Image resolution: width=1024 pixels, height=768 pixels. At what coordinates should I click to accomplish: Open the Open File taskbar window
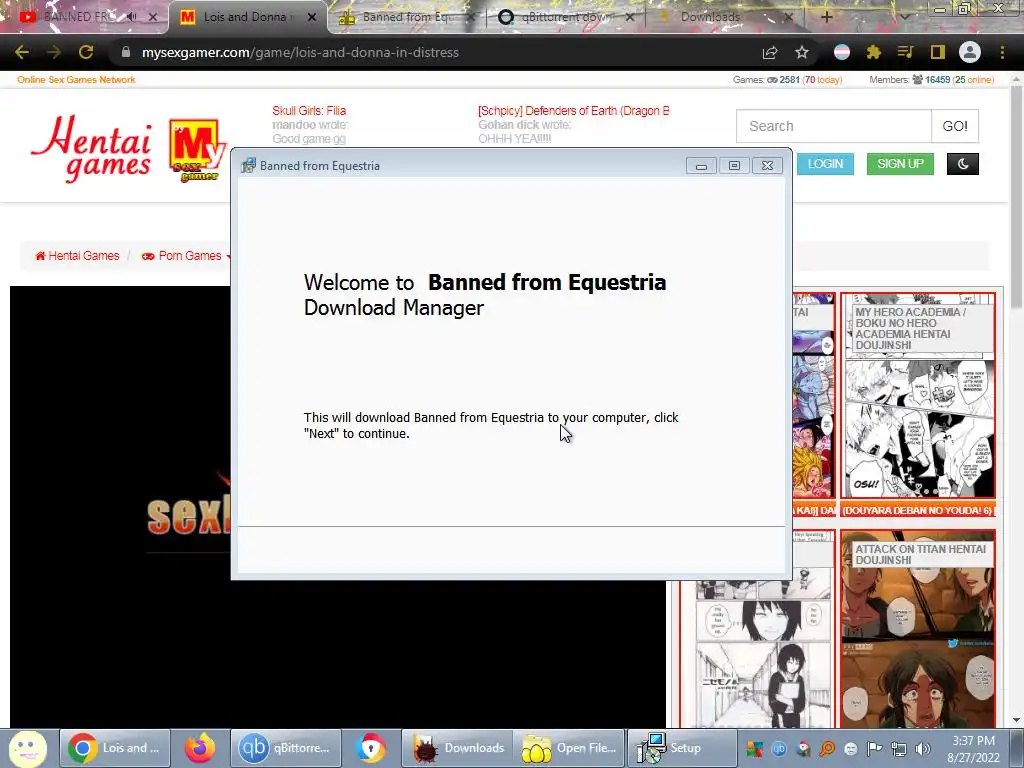click(x=569, y=748)
